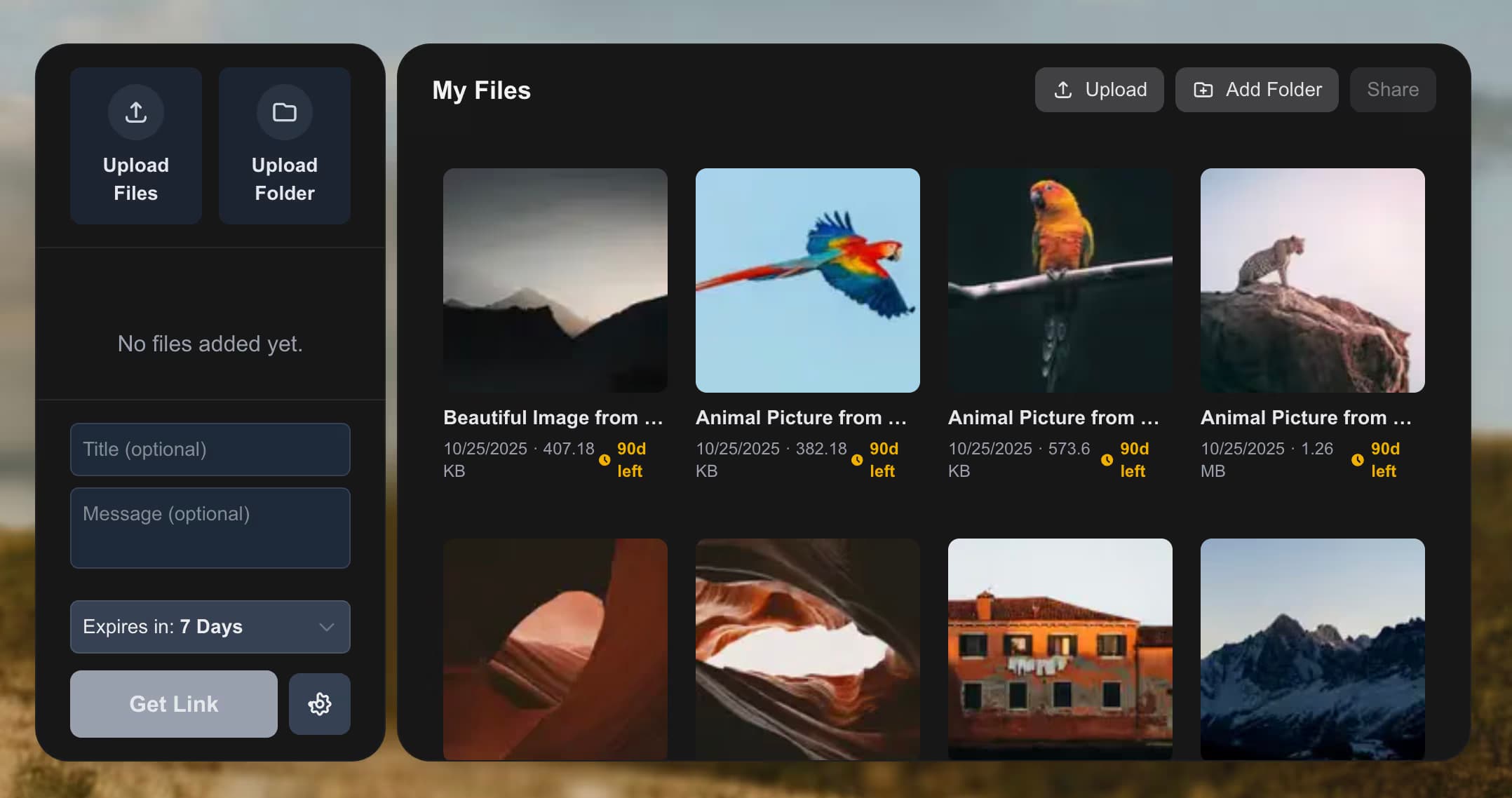Click the Beautiful Image file name
Image resolution: width=1512 pixels, height=798 pixels.
[x=554, y=417]
